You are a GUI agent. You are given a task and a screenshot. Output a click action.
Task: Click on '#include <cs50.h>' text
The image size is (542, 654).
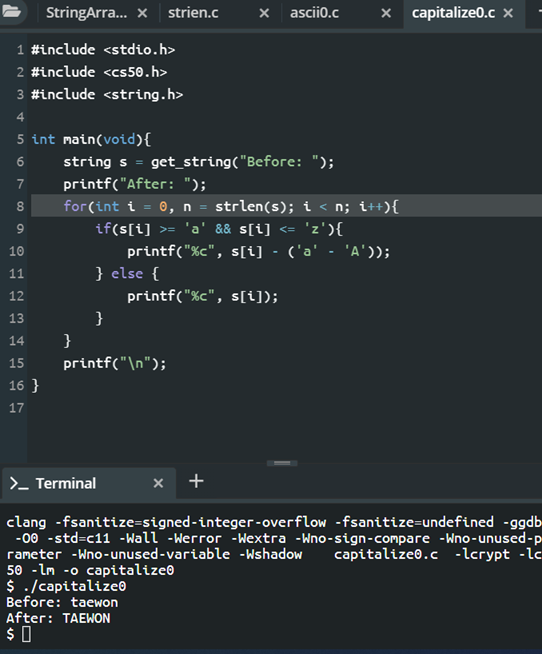pos(99,72)
